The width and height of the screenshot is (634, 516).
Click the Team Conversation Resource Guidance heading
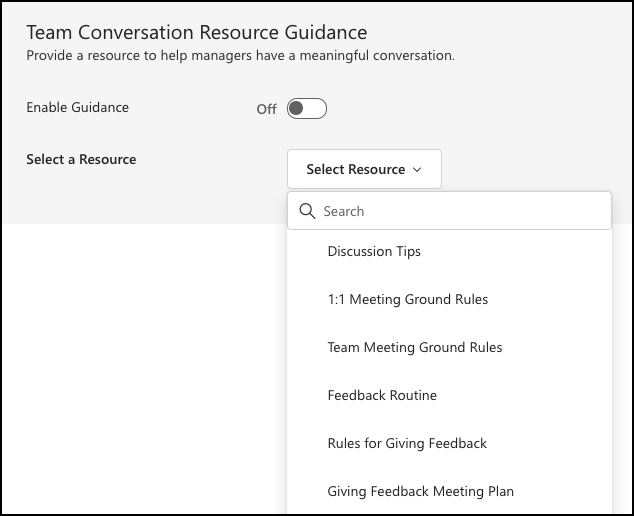coord(197,34)
